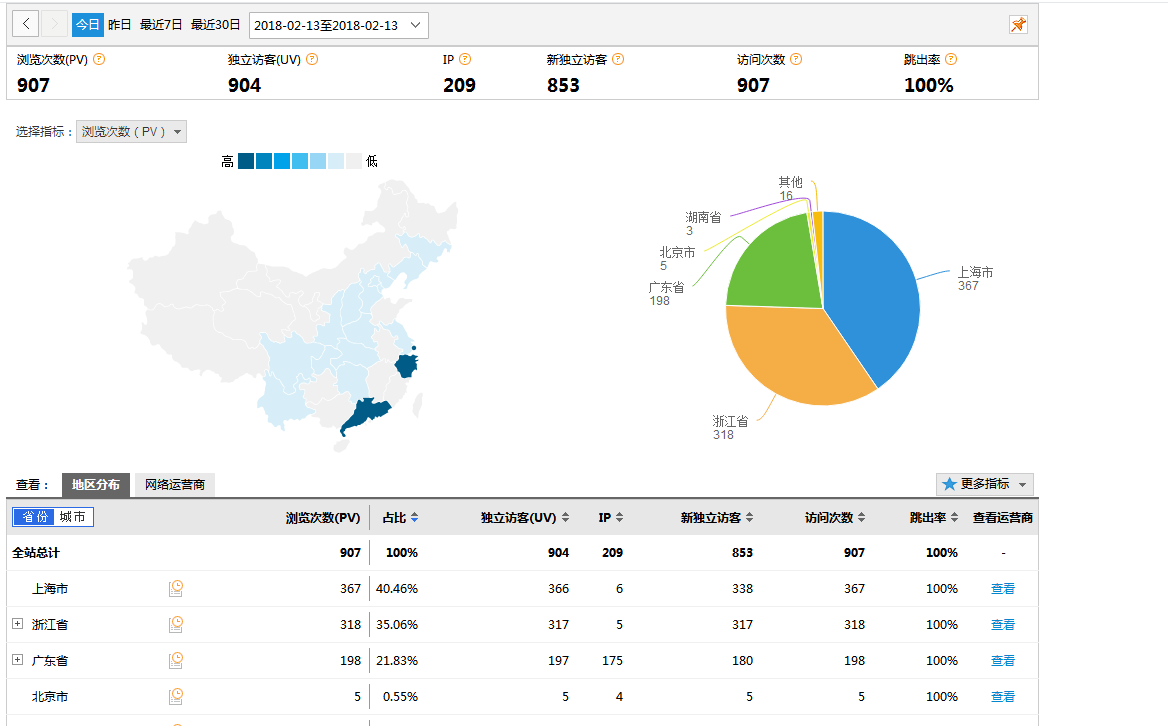Open trend icon in 浙江省 row
1168x726 pixels.
point(176,624)
